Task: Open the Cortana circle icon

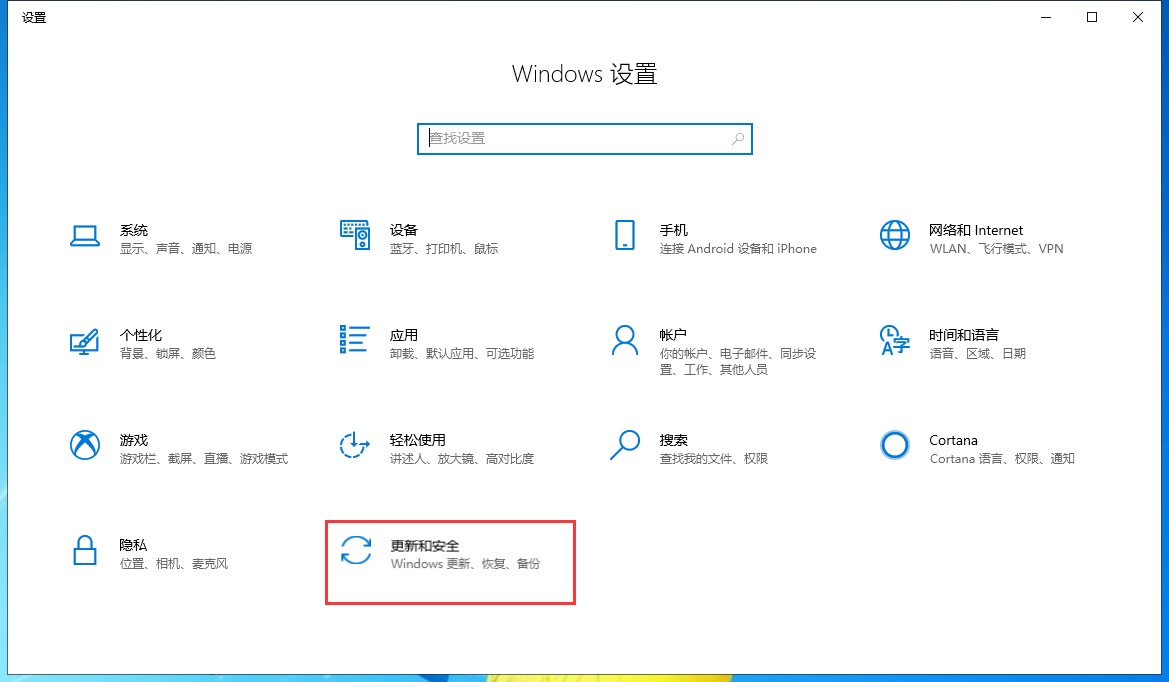Action: tap(895, 445)
